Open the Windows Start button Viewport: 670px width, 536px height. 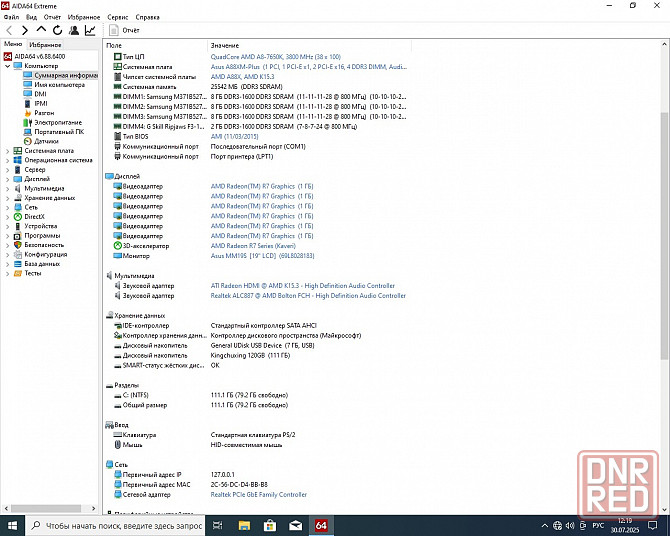click(12, 526)
